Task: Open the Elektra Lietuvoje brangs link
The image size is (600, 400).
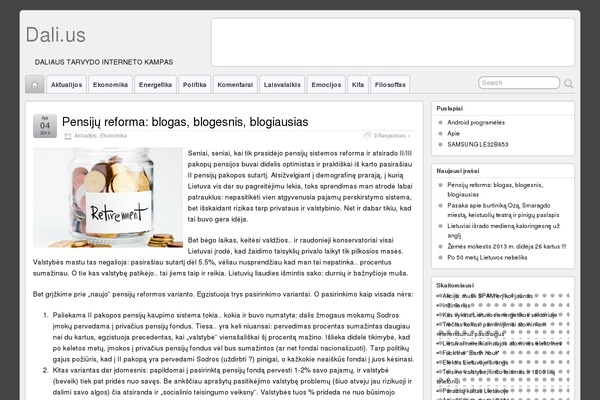Action: point(475,362)
